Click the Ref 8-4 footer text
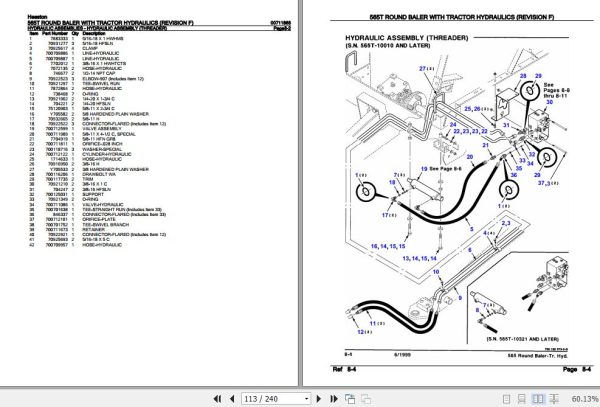This screenshot has width=600, height=407. click(344, 369)
